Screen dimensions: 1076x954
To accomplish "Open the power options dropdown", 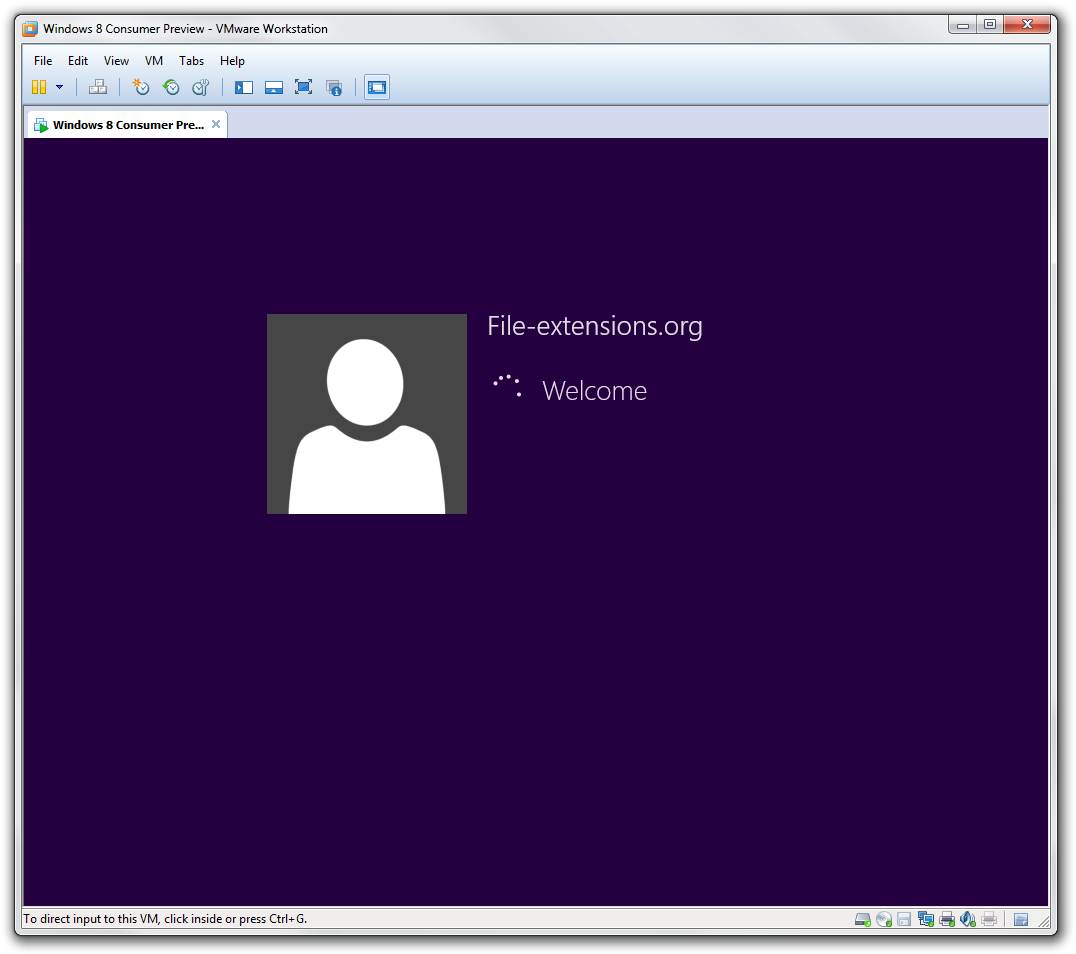I will tap(60, 87).
